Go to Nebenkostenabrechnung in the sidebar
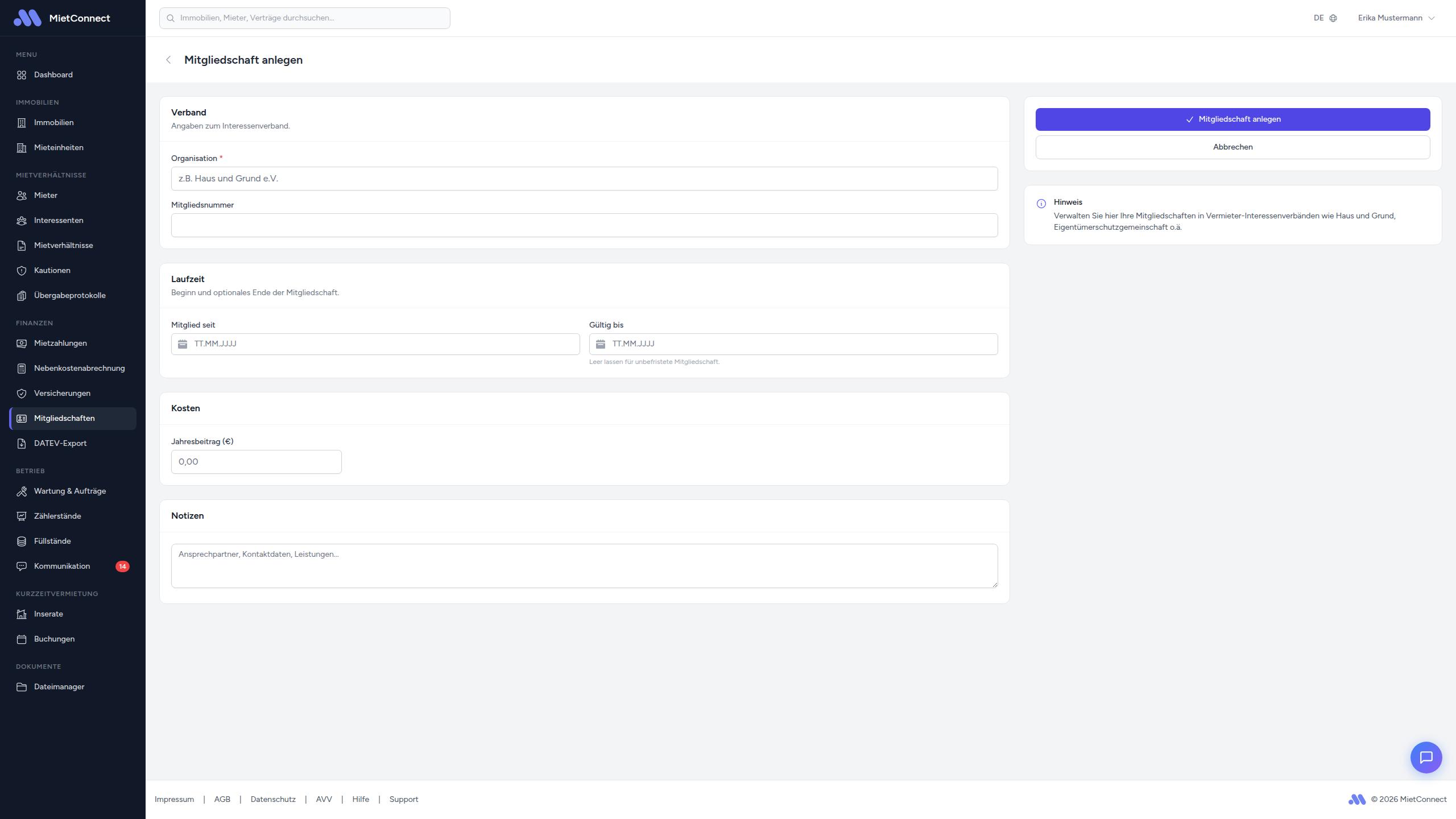 pos(79,369)
